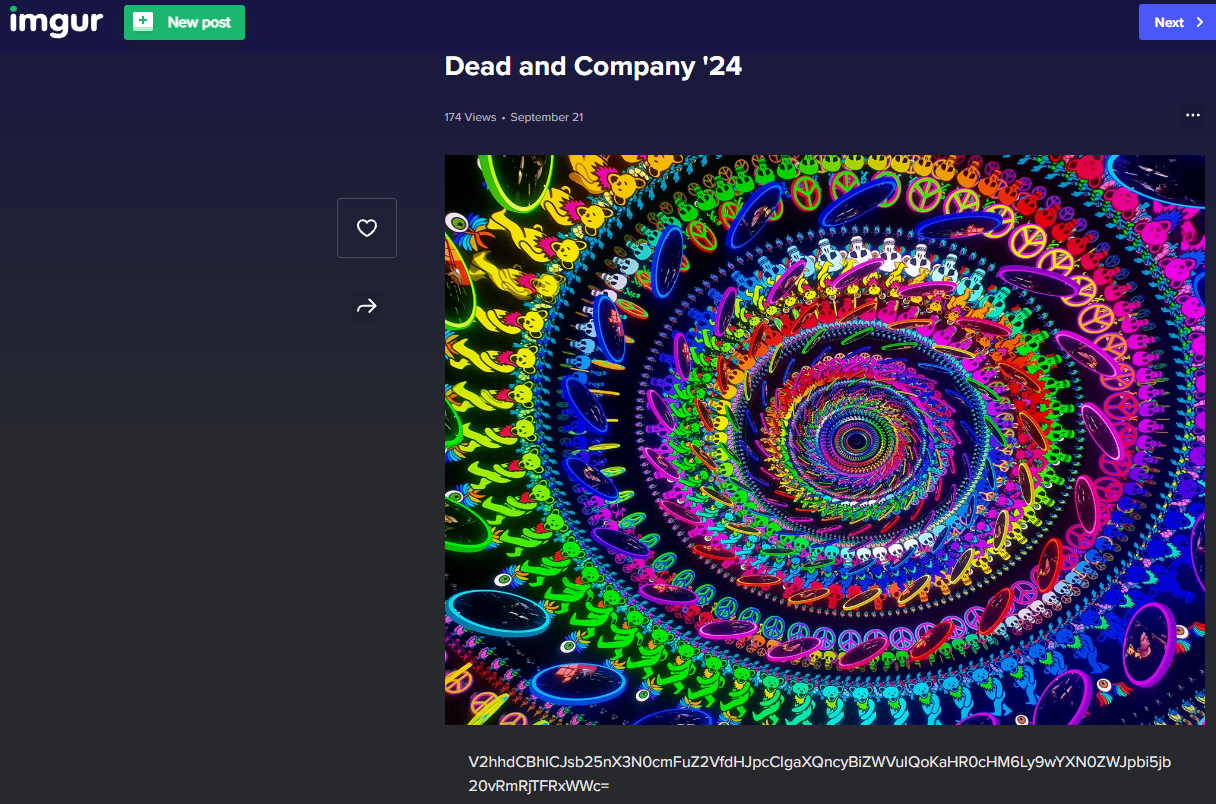Click the center vortex of the spiral image
Viewport: 1216px width, 804px height.
853,437
